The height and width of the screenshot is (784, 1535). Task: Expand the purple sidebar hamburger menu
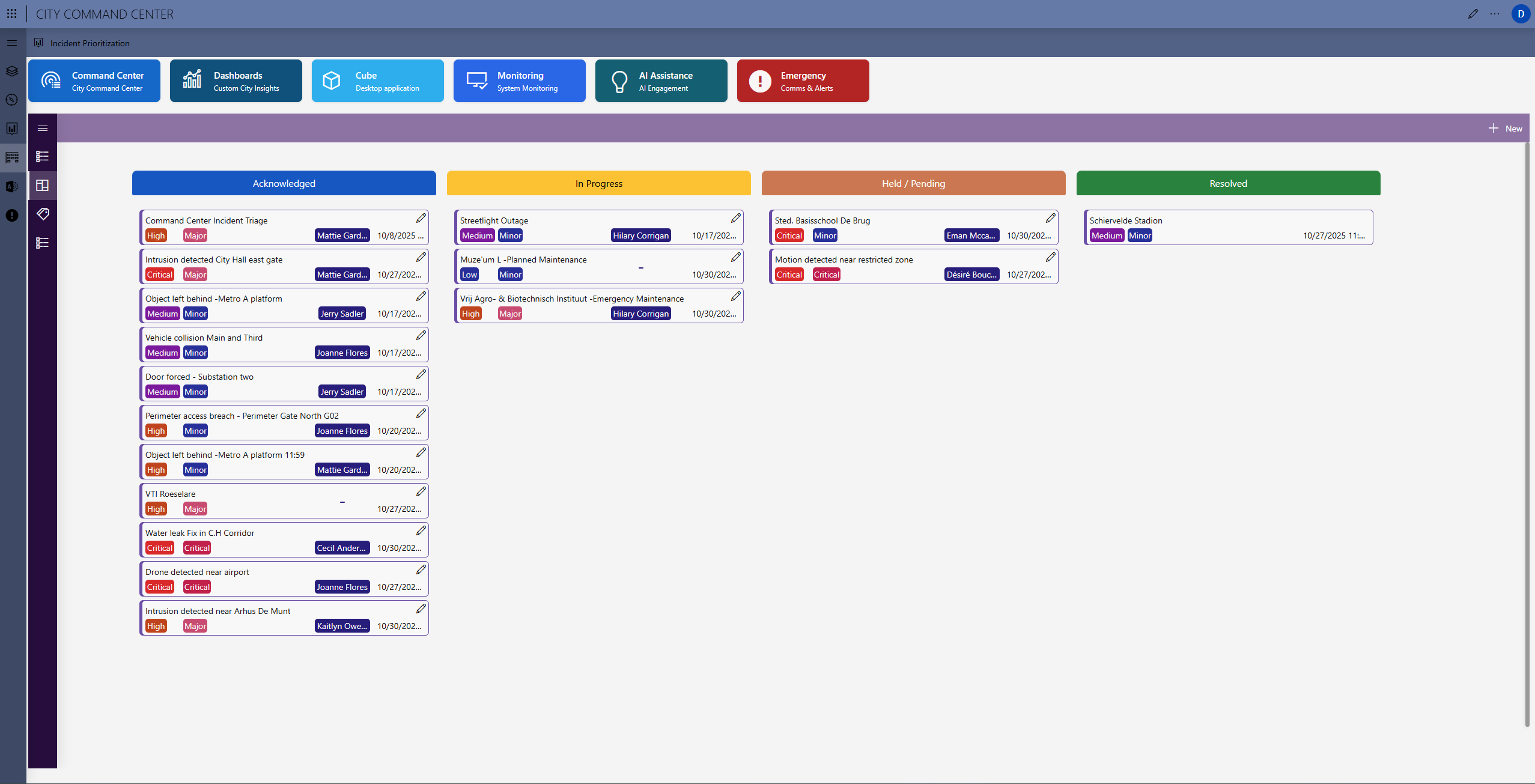click(42, 128)
